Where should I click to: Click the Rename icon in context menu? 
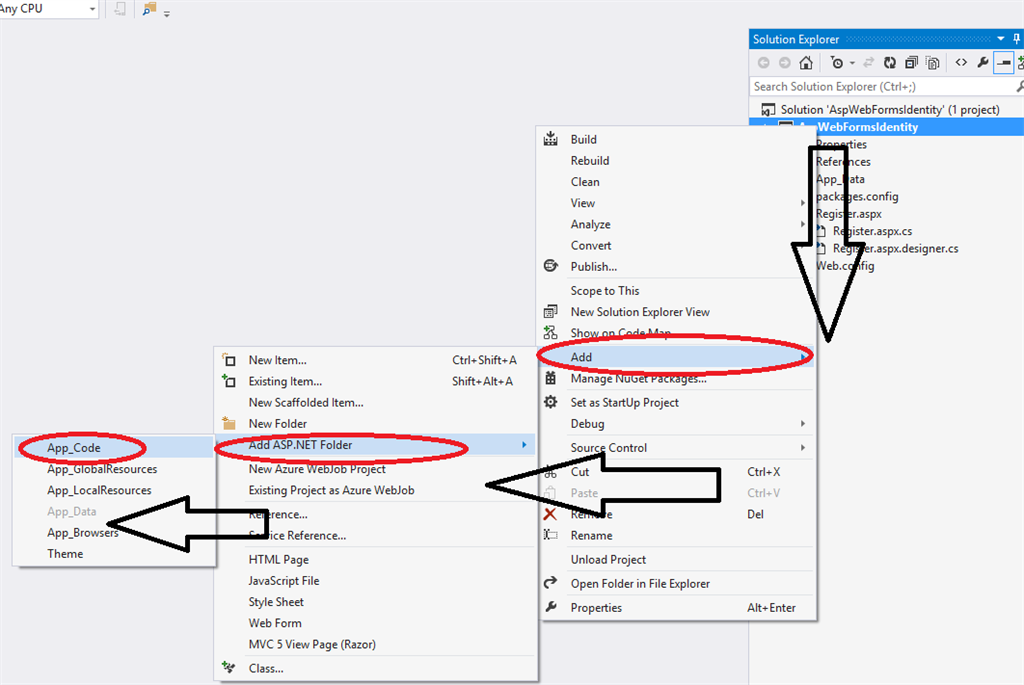pyautogui.click(x=551, y=535)
